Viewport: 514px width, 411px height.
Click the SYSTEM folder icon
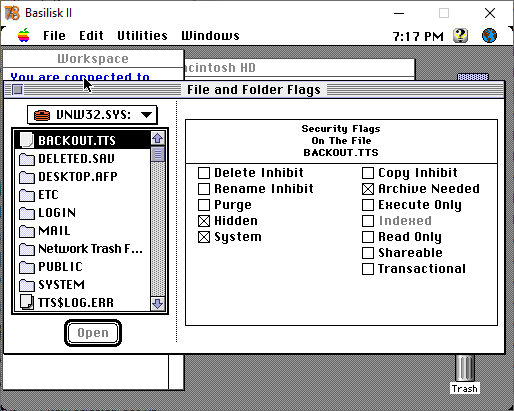27,285
